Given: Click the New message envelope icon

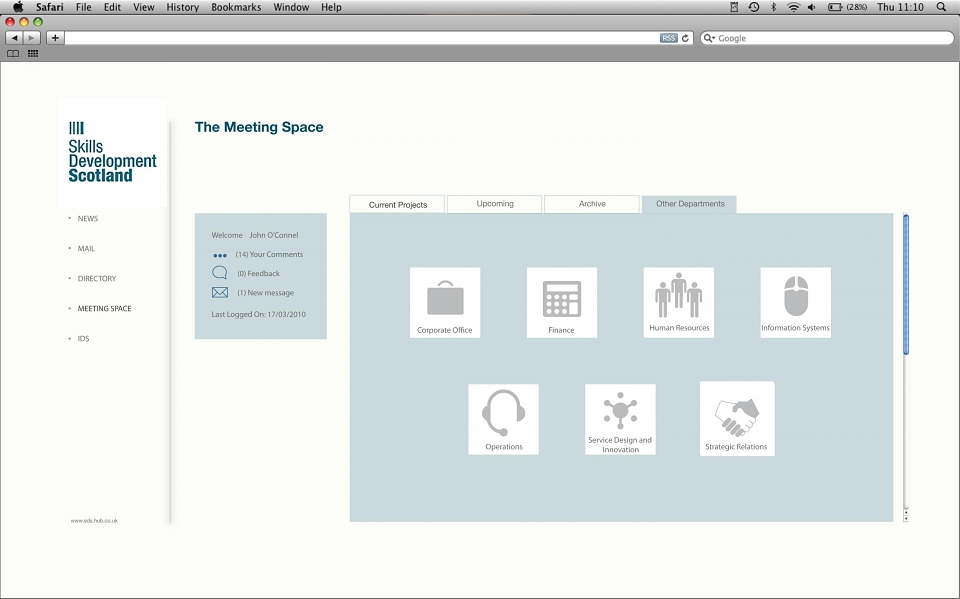Looking at the screenshot, I should (x=220, y=293).
